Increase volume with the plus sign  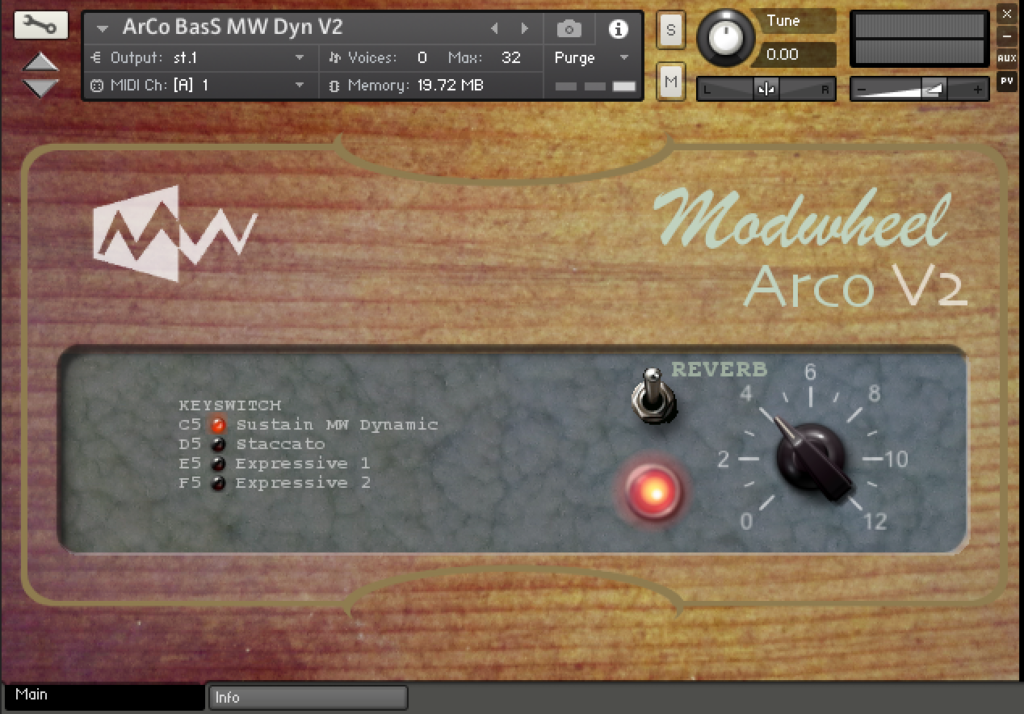[977, 89]
